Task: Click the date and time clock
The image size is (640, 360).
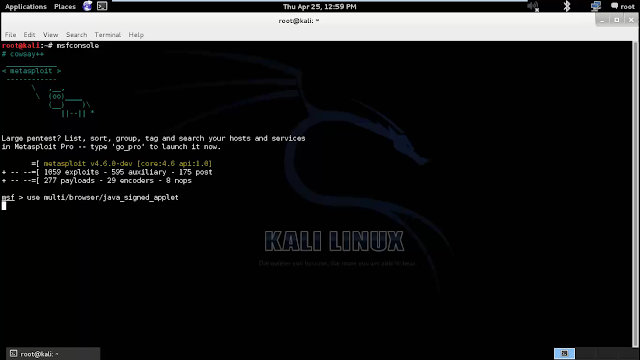Action: (320, 7)
